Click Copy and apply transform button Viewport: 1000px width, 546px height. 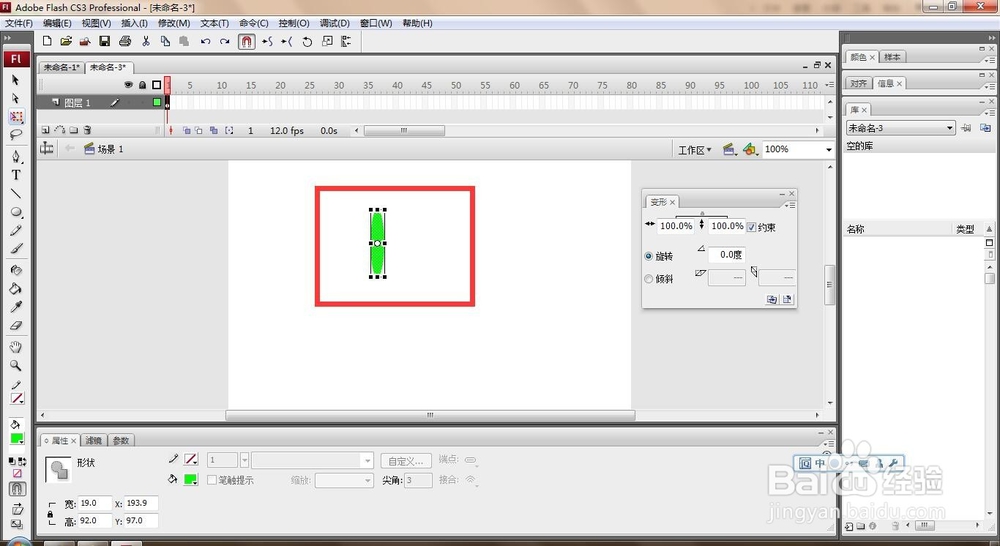click(772, 299)
